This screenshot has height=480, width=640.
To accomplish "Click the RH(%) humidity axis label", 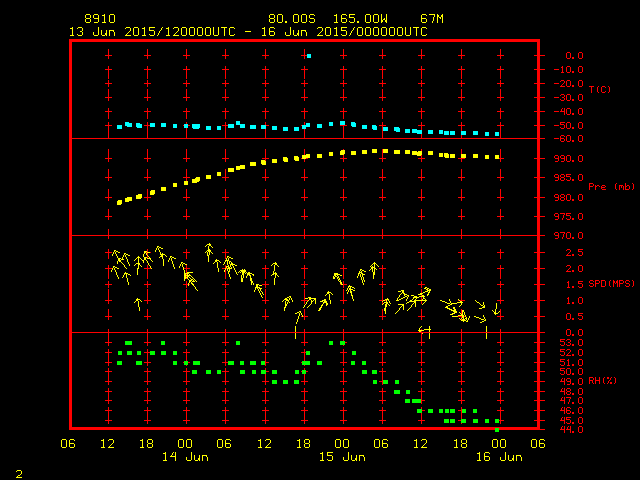I will (x=602, y=380).
